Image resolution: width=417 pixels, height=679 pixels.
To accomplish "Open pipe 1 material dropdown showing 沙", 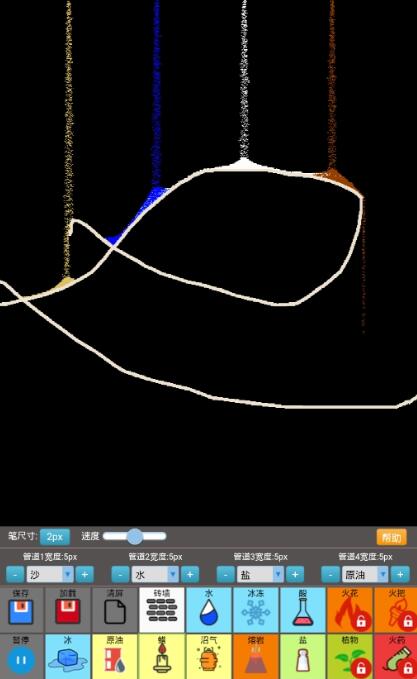I will pyautogui.click(x=50, y=575).
